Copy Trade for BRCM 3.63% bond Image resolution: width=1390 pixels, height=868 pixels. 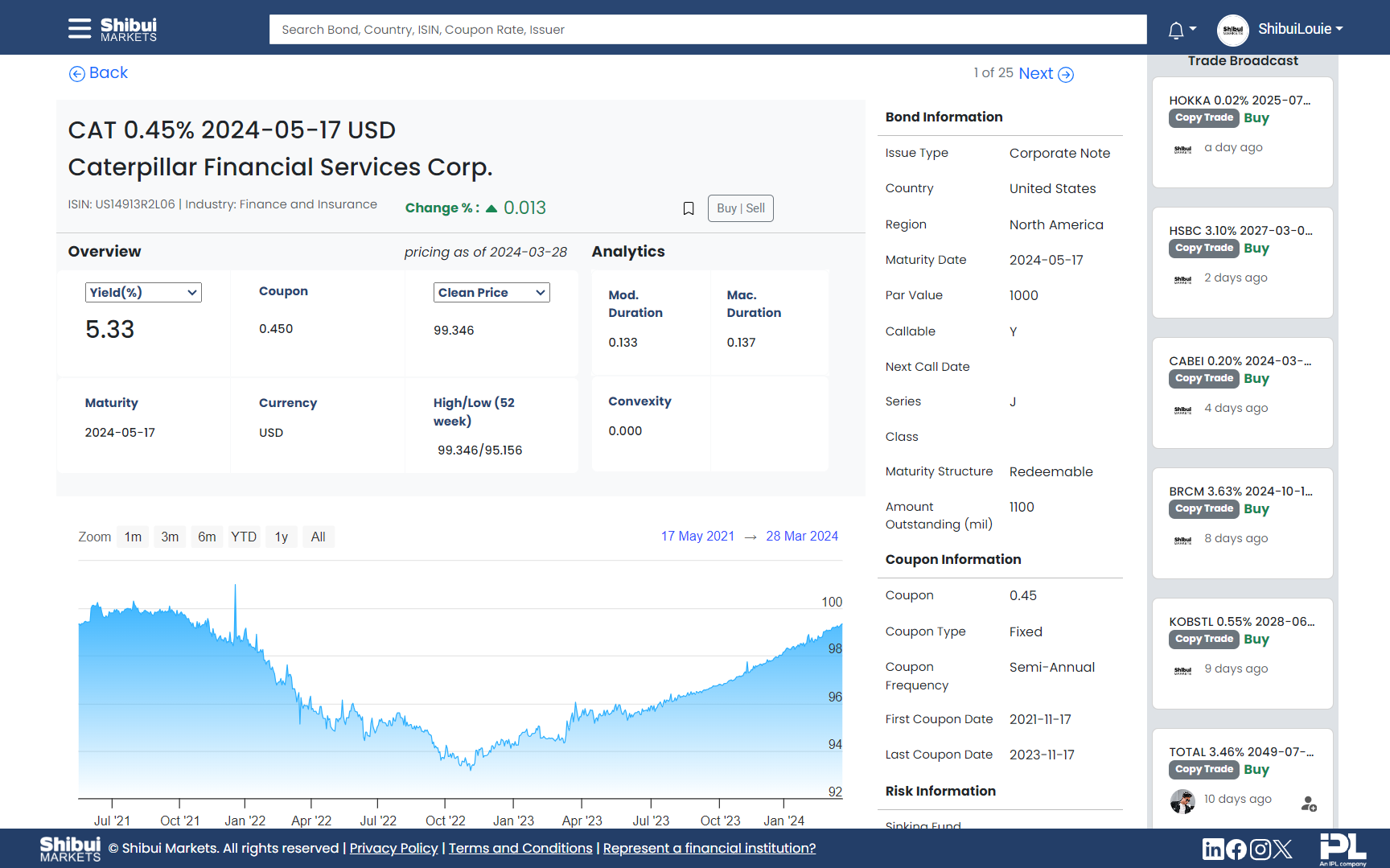pos(1204,509)
